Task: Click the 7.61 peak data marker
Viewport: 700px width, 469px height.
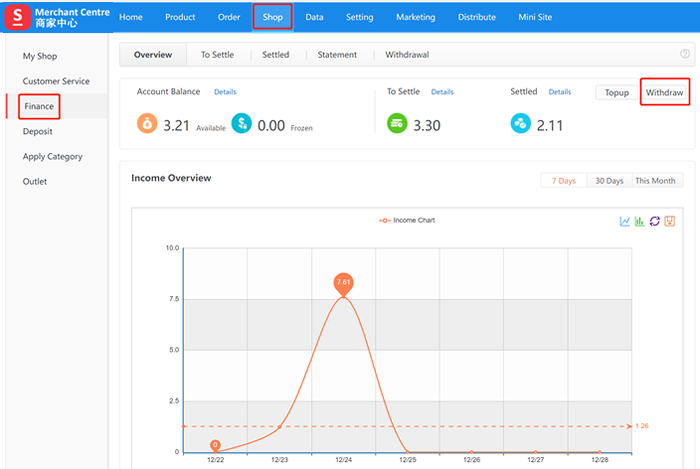Action: coord(343,283)
